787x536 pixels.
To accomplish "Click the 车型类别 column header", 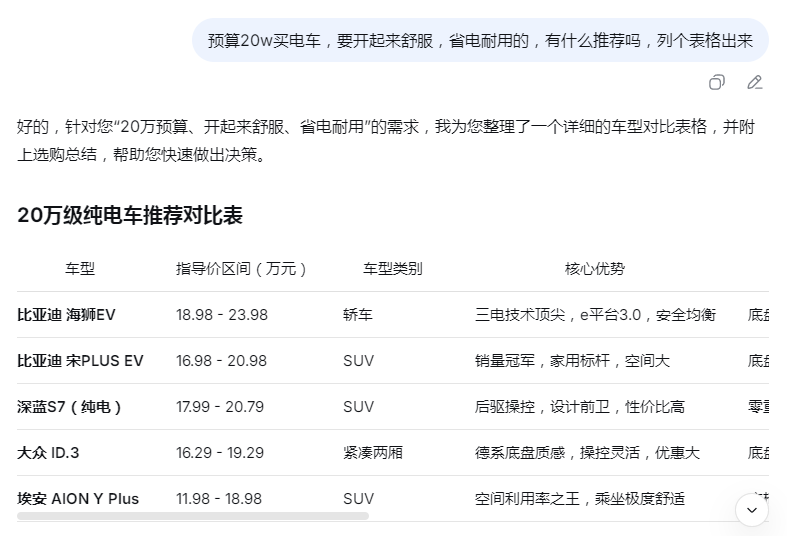I will coord(392,269).
